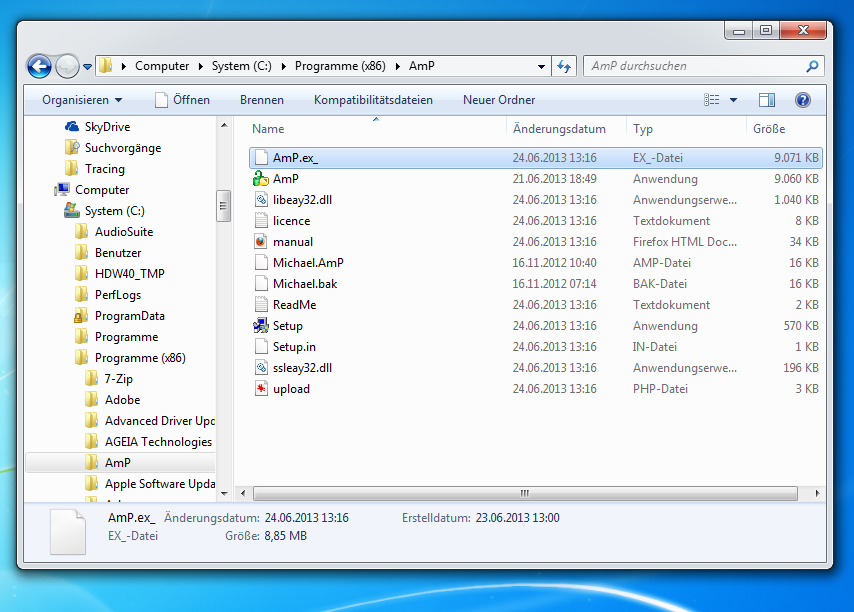Open the address bar history dropdown
854x612 pixels.
pyautogui.click(x=541, y=66)
